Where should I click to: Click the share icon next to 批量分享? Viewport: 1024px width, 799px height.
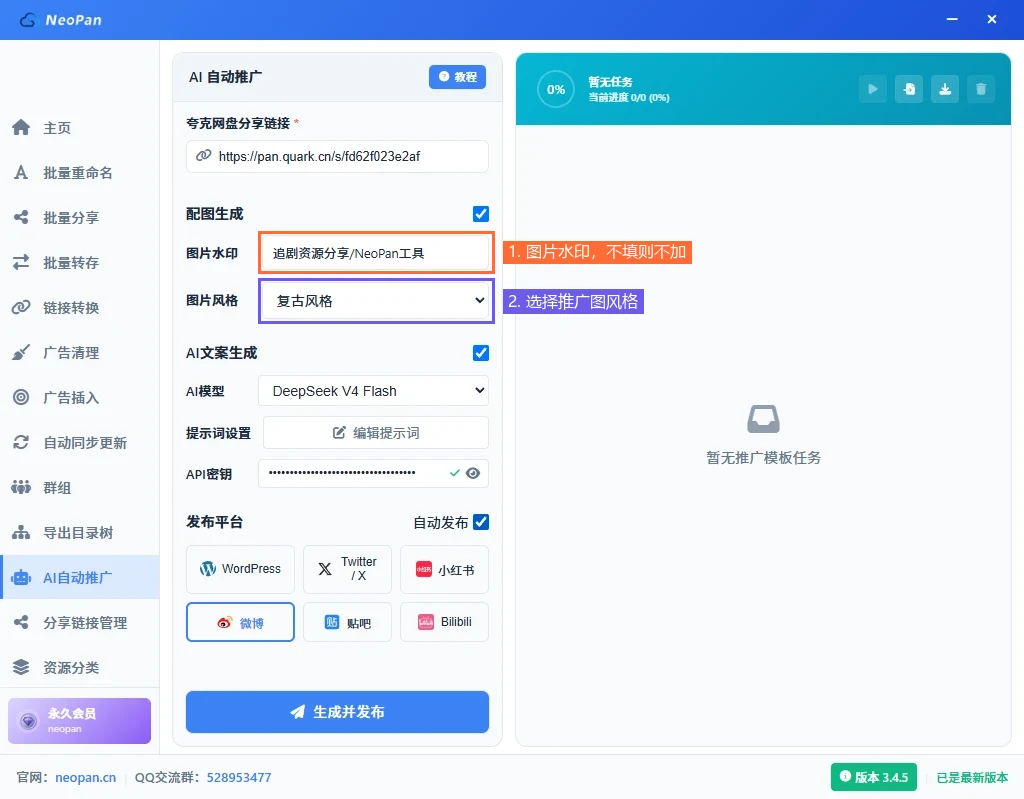(21, 218)
